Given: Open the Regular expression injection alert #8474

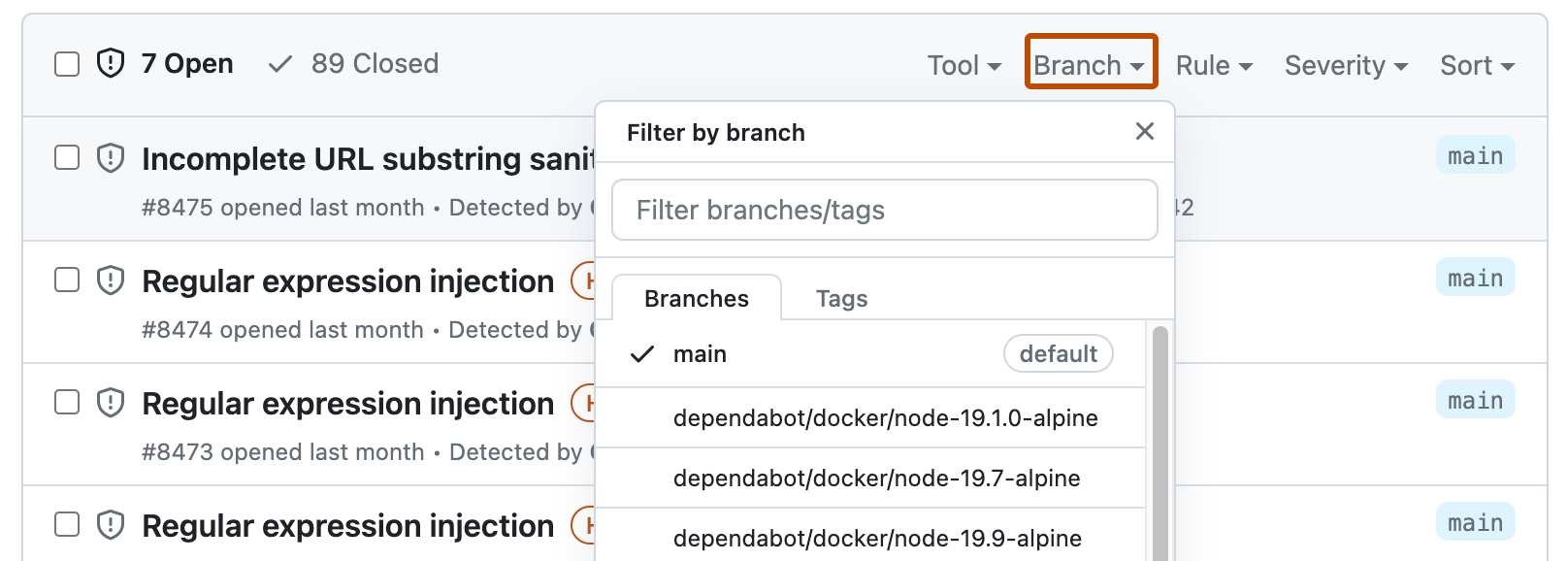Looking at the screenshot, I should click(x=347, y=281).
